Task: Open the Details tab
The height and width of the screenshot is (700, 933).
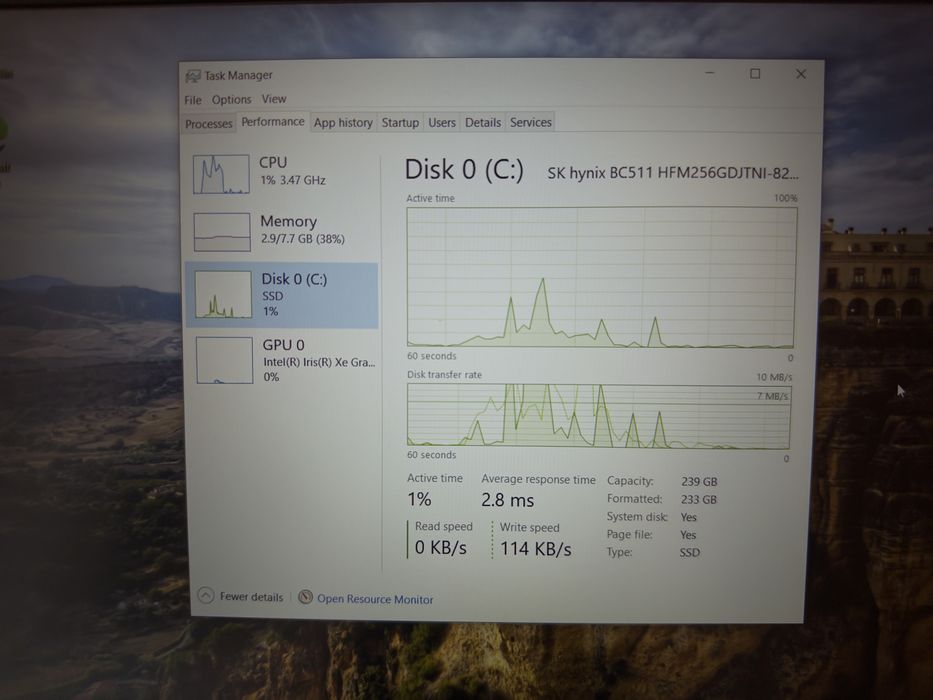Action: pos(483,123)
